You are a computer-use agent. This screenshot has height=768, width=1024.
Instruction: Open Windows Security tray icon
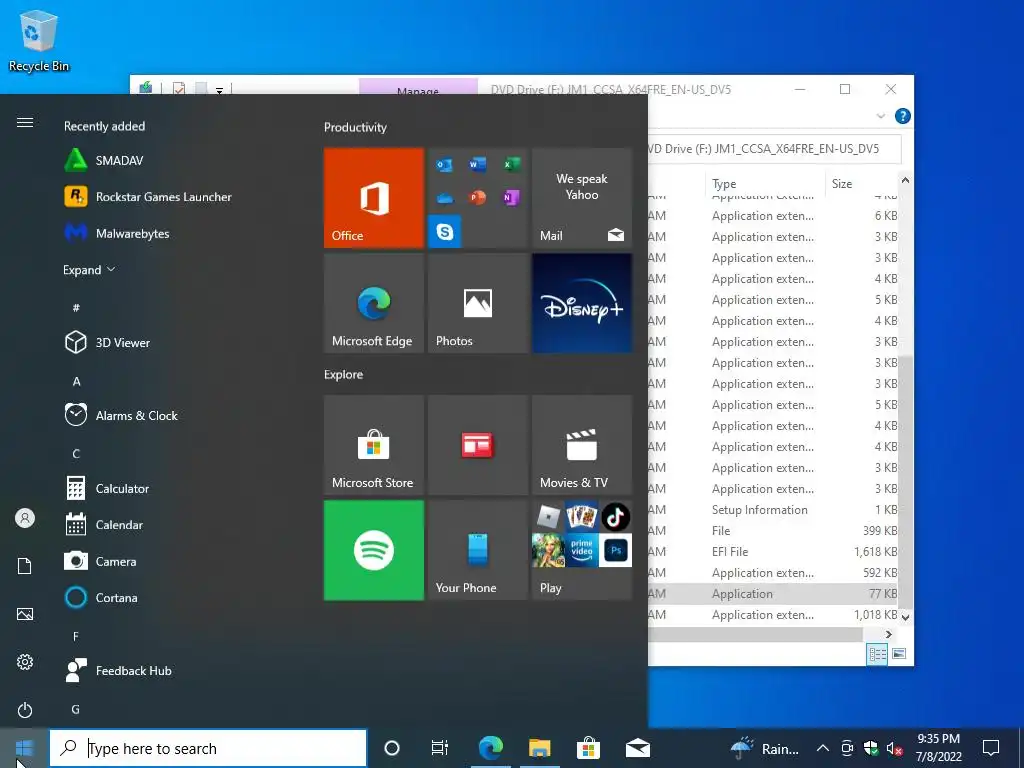click(871, 748)
